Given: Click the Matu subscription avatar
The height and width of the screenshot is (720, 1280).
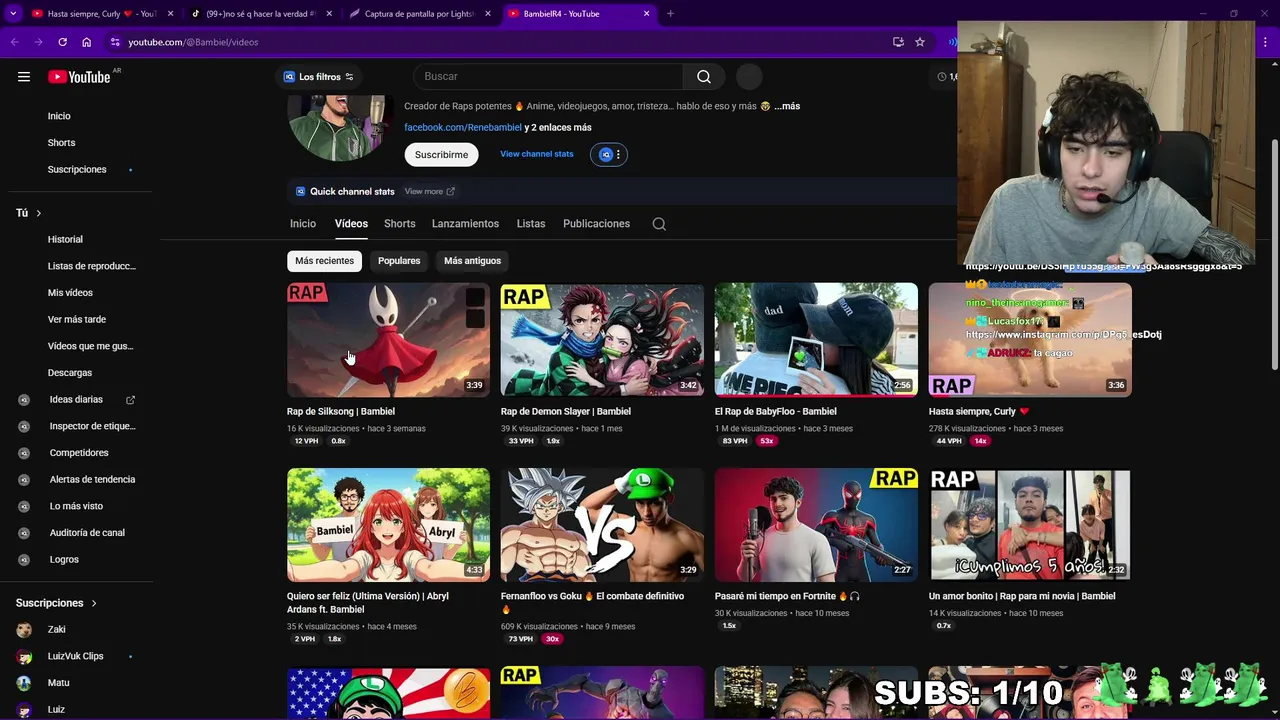Looking at the screenshot, I should coord(24,683).
